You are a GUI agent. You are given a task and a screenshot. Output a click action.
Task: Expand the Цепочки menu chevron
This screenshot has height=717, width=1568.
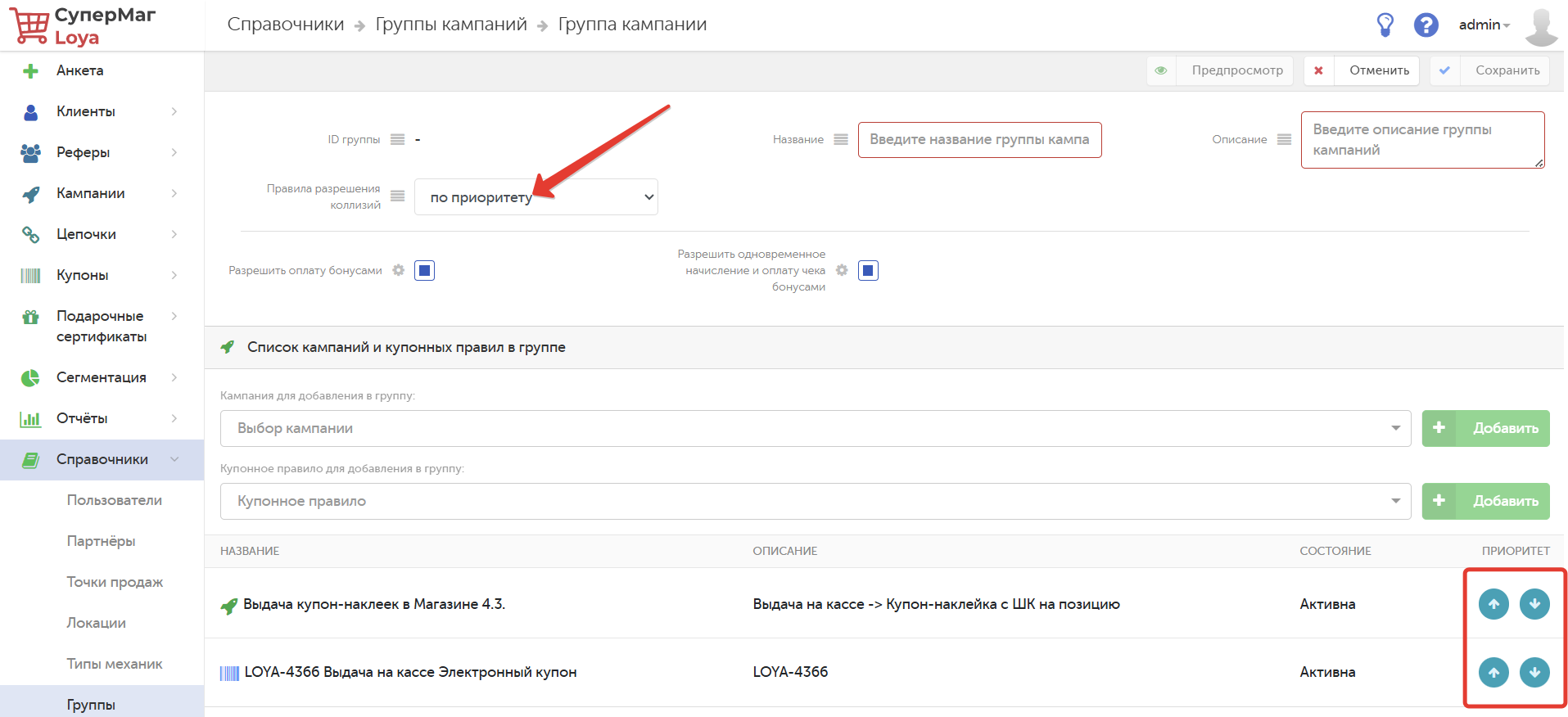tap(174, 234)
